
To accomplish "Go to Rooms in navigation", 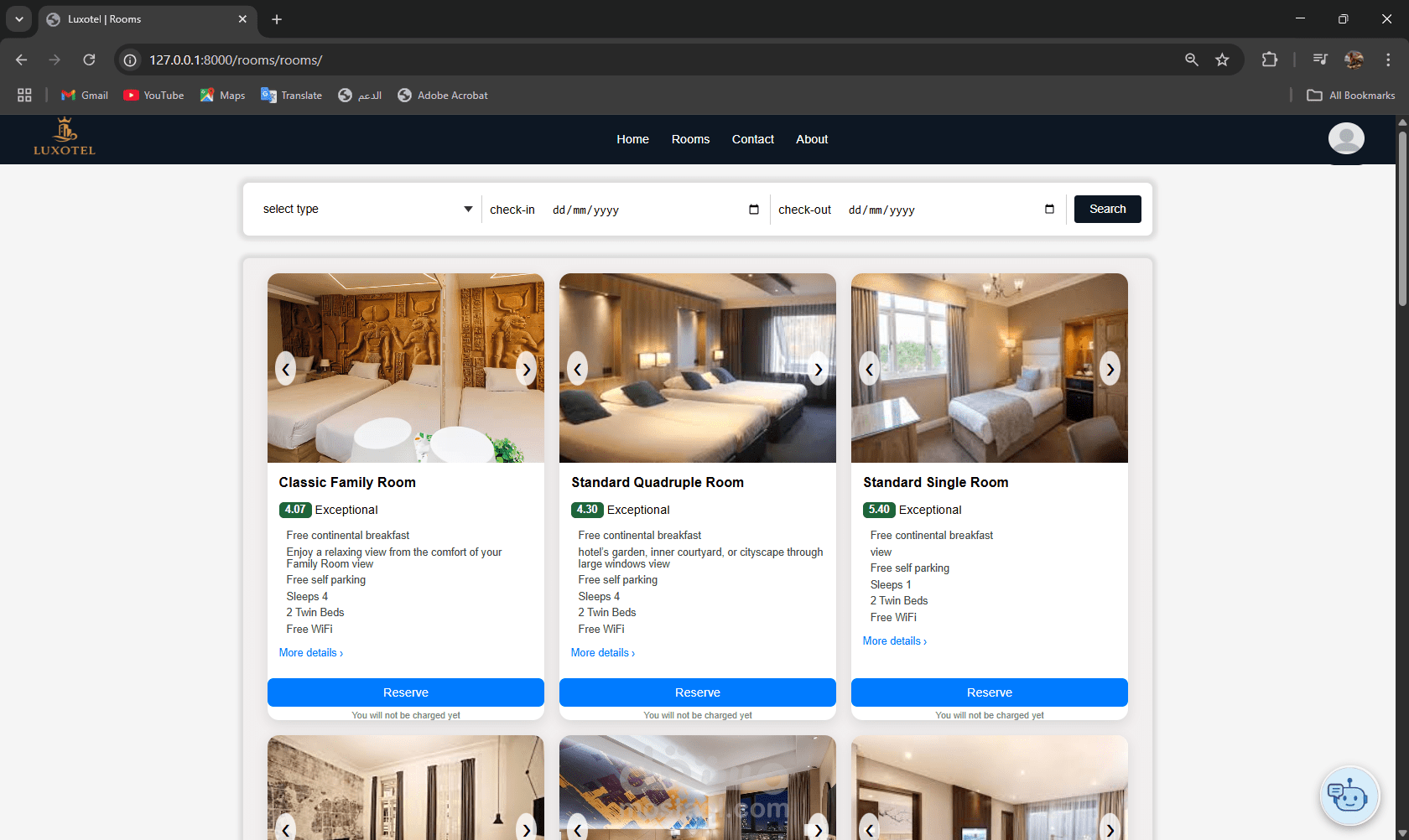I will coord(690,139).
